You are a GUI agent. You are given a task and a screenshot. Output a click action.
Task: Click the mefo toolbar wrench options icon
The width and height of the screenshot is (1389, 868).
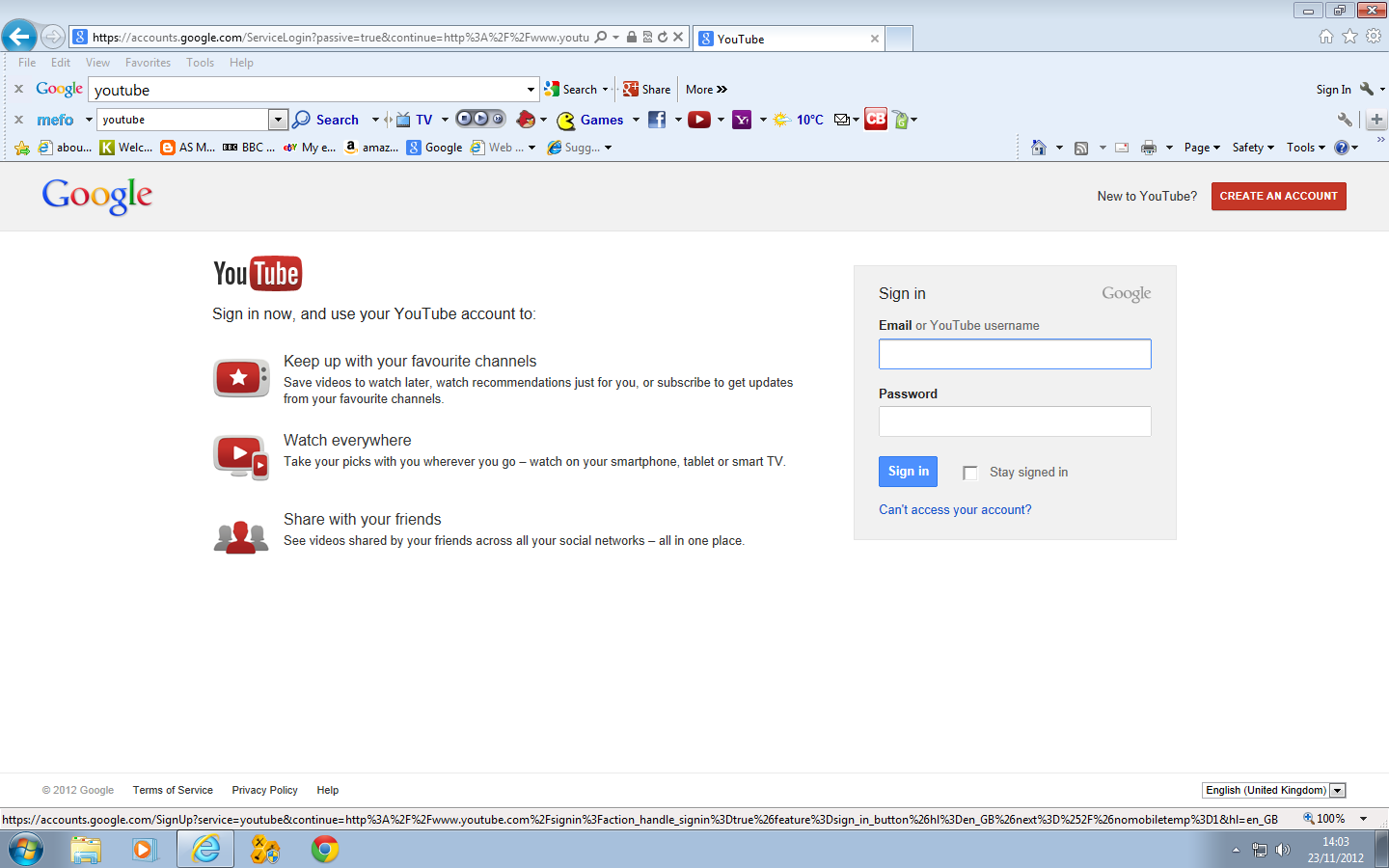click(x=1345, y=120)
